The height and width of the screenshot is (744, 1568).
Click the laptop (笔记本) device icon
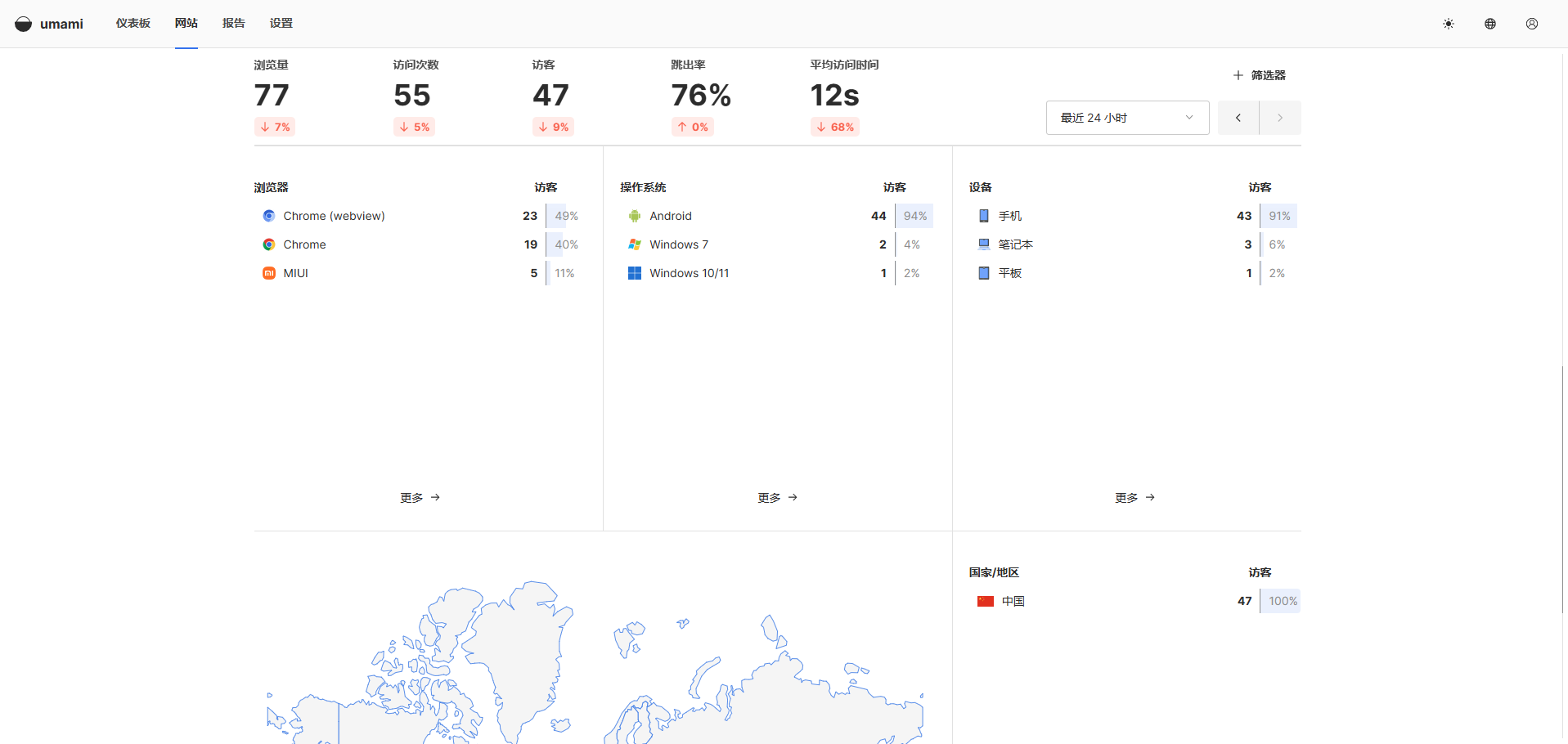tap(984, 244)
